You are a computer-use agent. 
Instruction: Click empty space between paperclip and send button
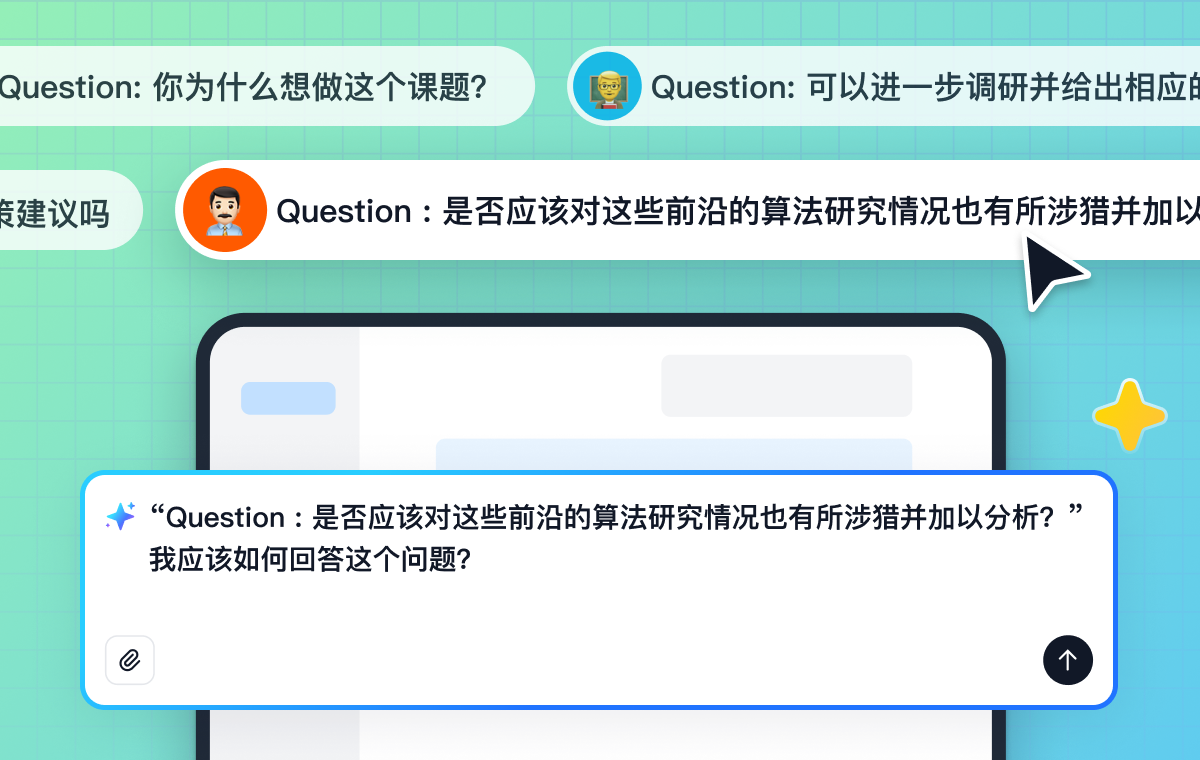click(600, 660)
